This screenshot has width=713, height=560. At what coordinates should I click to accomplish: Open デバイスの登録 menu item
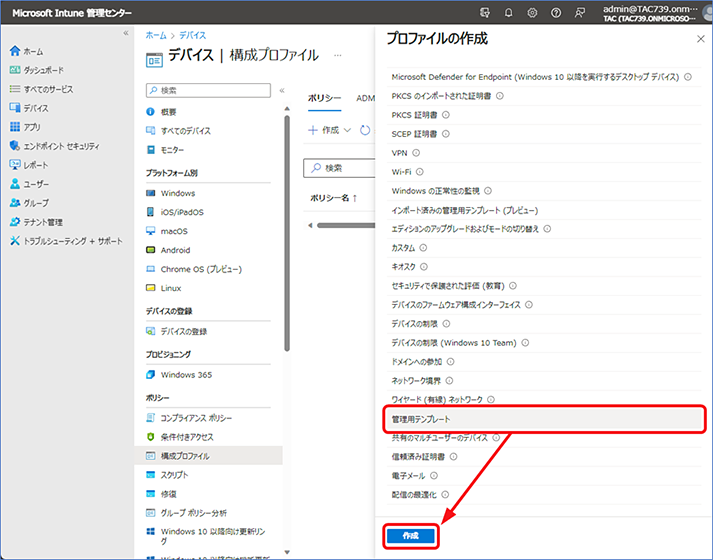[x=176, y=331]
